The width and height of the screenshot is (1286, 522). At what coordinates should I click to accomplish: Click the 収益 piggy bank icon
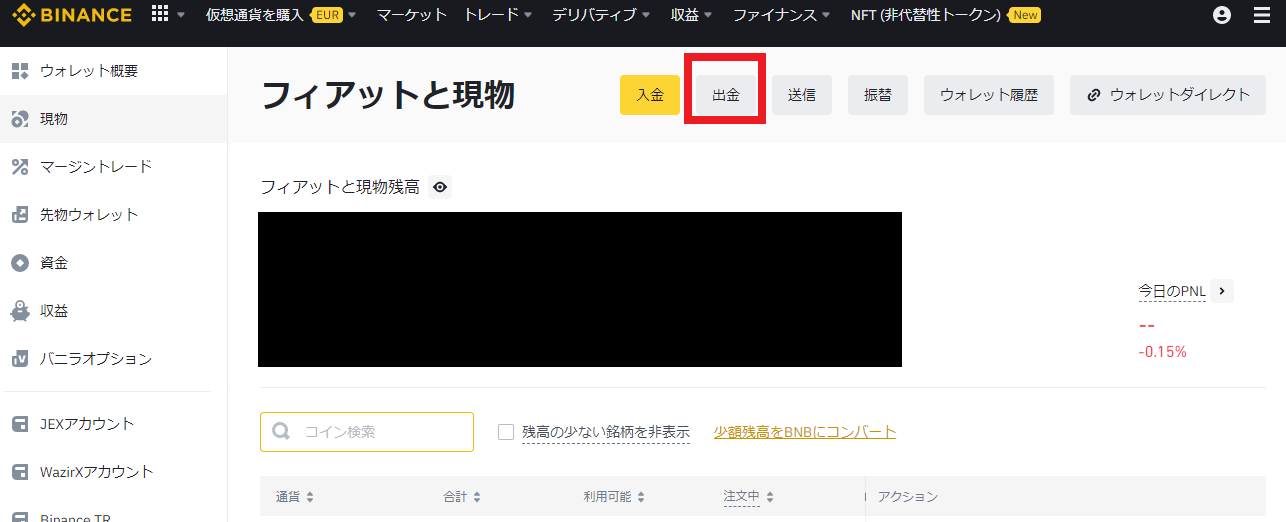[x=19, y=311]
